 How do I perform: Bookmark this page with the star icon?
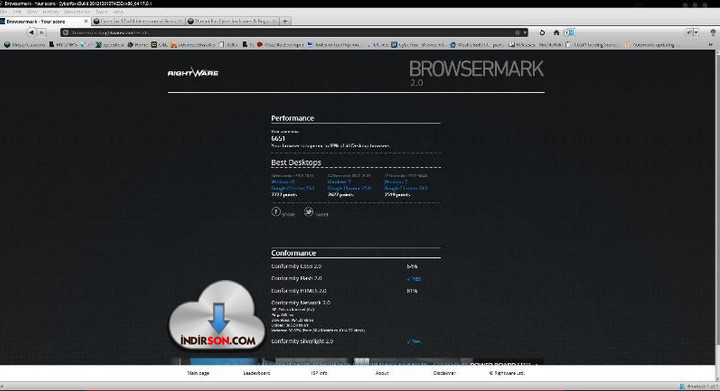pyautogui.click(x=518, y=33)
